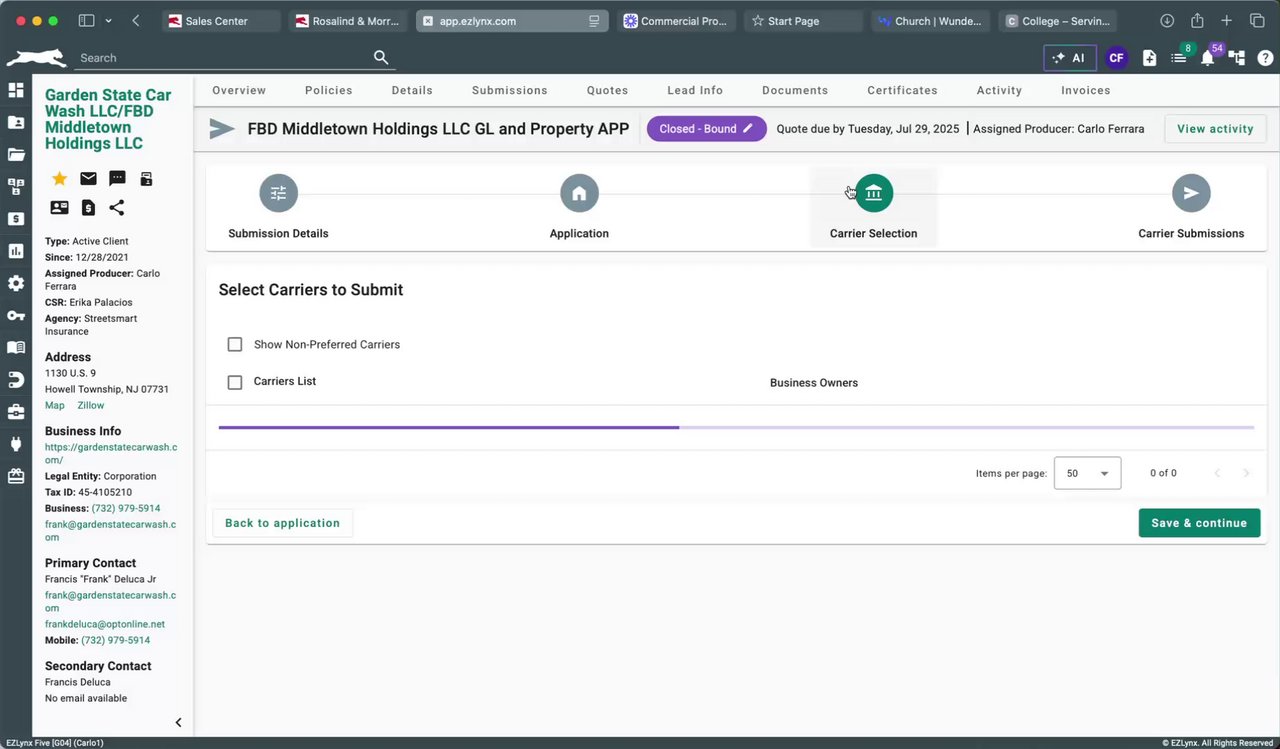The height and width of the screenshot is (749, 1280).
Task: Click Save & continue button
Action: click(x=1199, y=523)
